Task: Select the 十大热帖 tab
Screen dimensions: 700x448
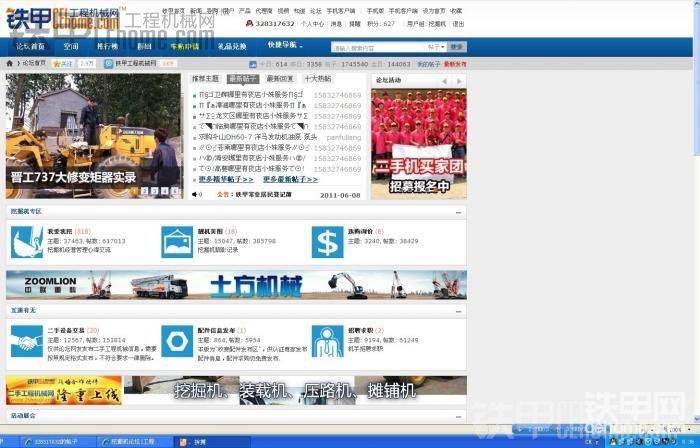Action: tap(317, 79)
